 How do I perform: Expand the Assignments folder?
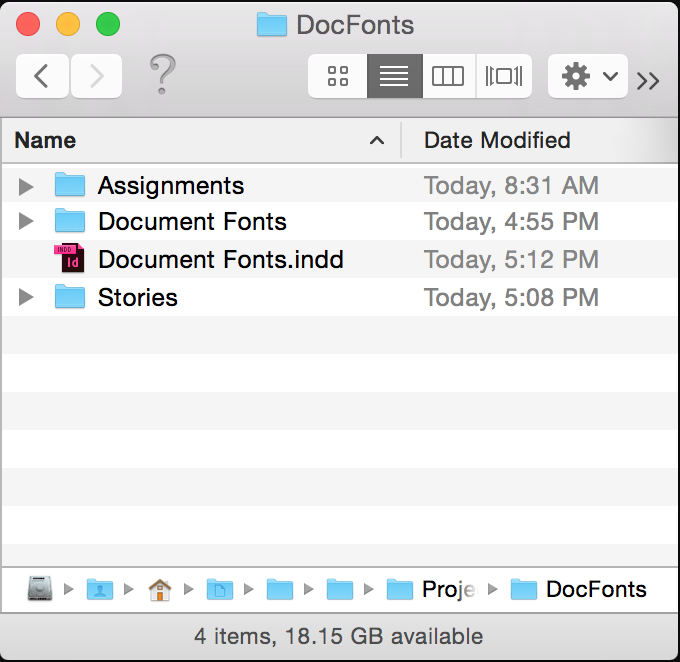26,186
